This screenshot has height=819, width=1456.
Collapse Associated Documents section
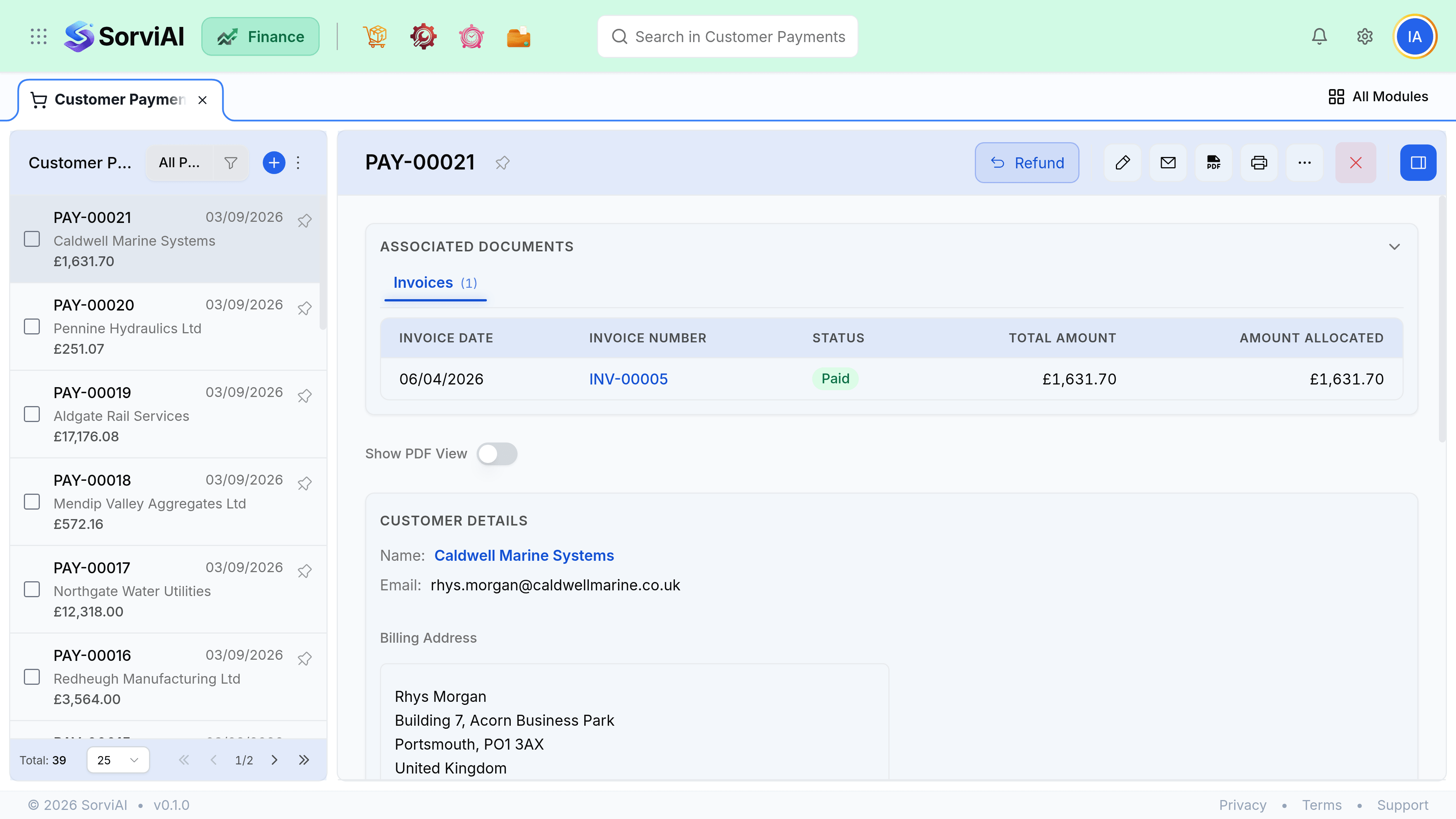[x=1395, y=247]
